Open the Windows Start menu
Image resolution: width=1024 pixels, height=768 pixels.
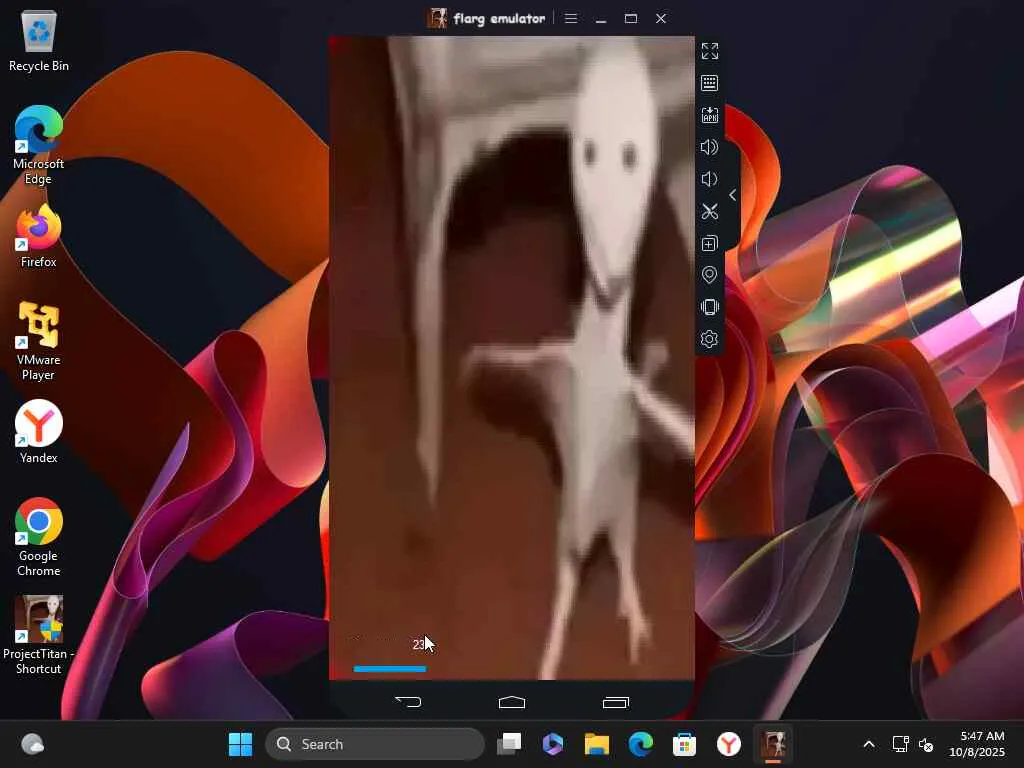[x=240, y=744]
